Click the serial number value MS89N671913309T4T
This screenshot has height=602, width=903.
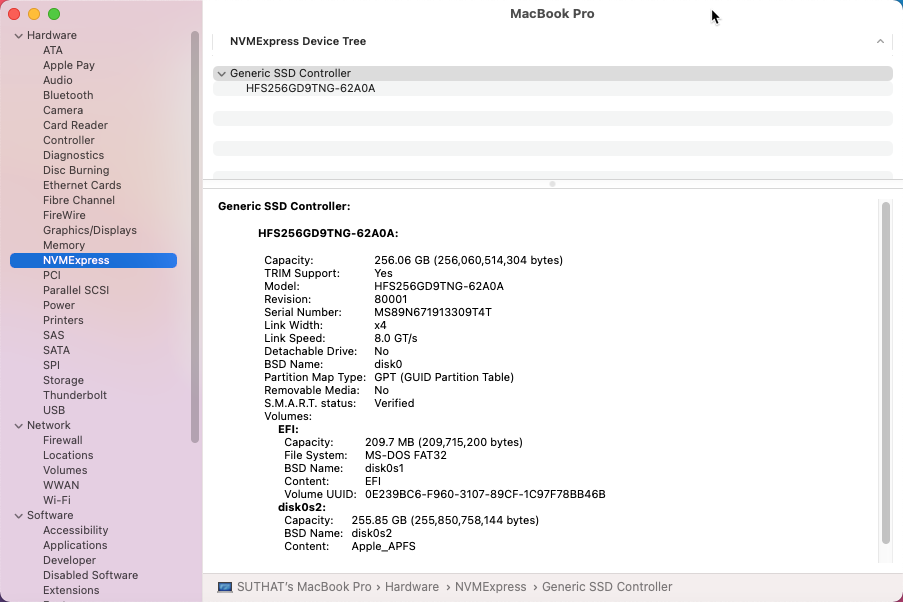click(x=433, y=312)
